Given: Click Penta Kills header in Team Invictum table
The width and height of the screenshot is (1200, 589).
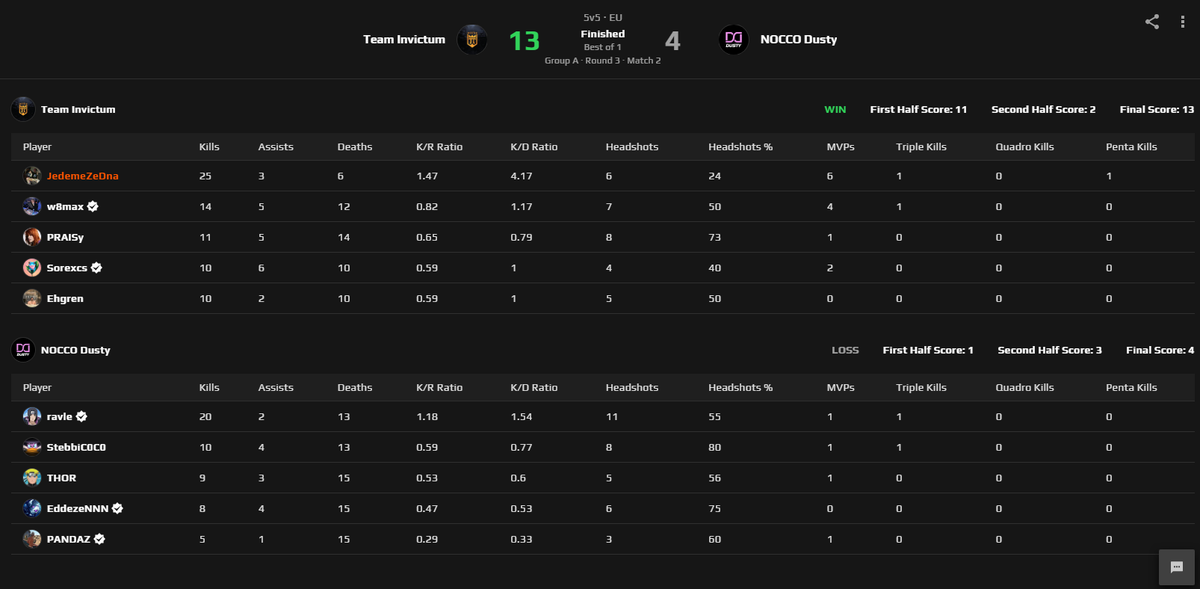Looking at the screenshot, I should click(x=1131, y=147).
